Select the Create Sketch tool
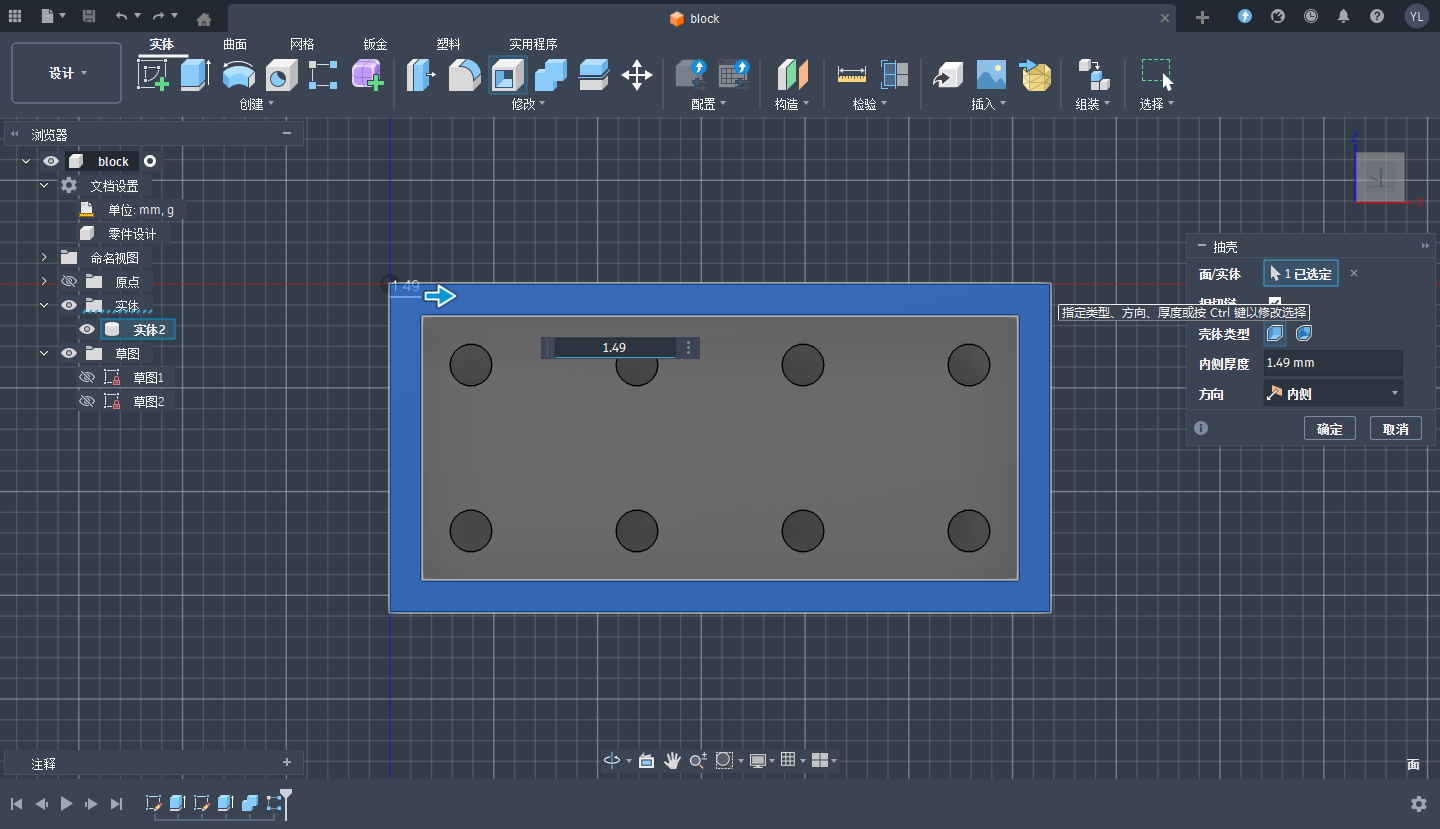The width and height of the screenshot is (1440, 829). (152, 75)
